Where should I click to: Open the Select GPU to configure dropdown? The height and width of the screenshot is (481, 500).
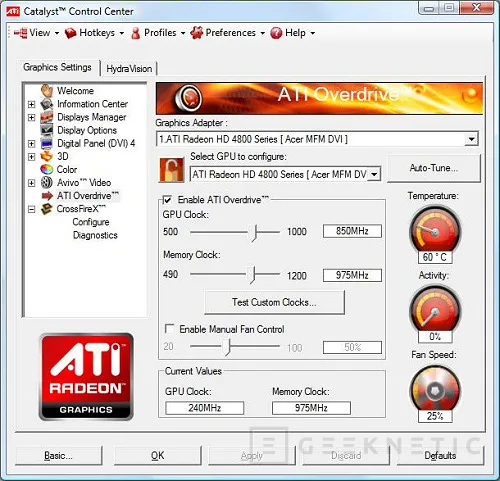coord(374,174)
